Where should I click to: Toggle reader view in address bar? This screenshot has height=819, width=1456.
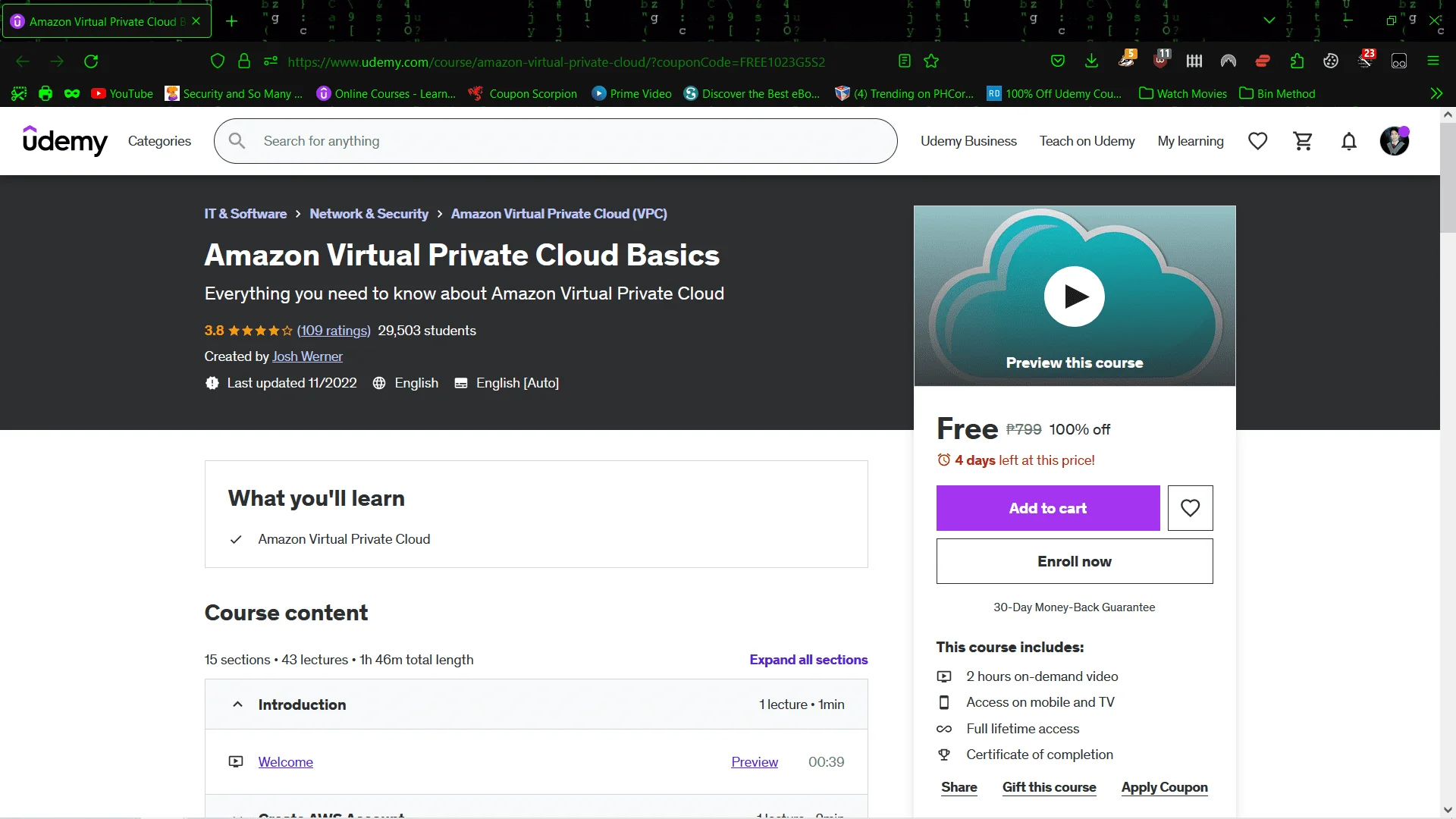coord(905,61)
